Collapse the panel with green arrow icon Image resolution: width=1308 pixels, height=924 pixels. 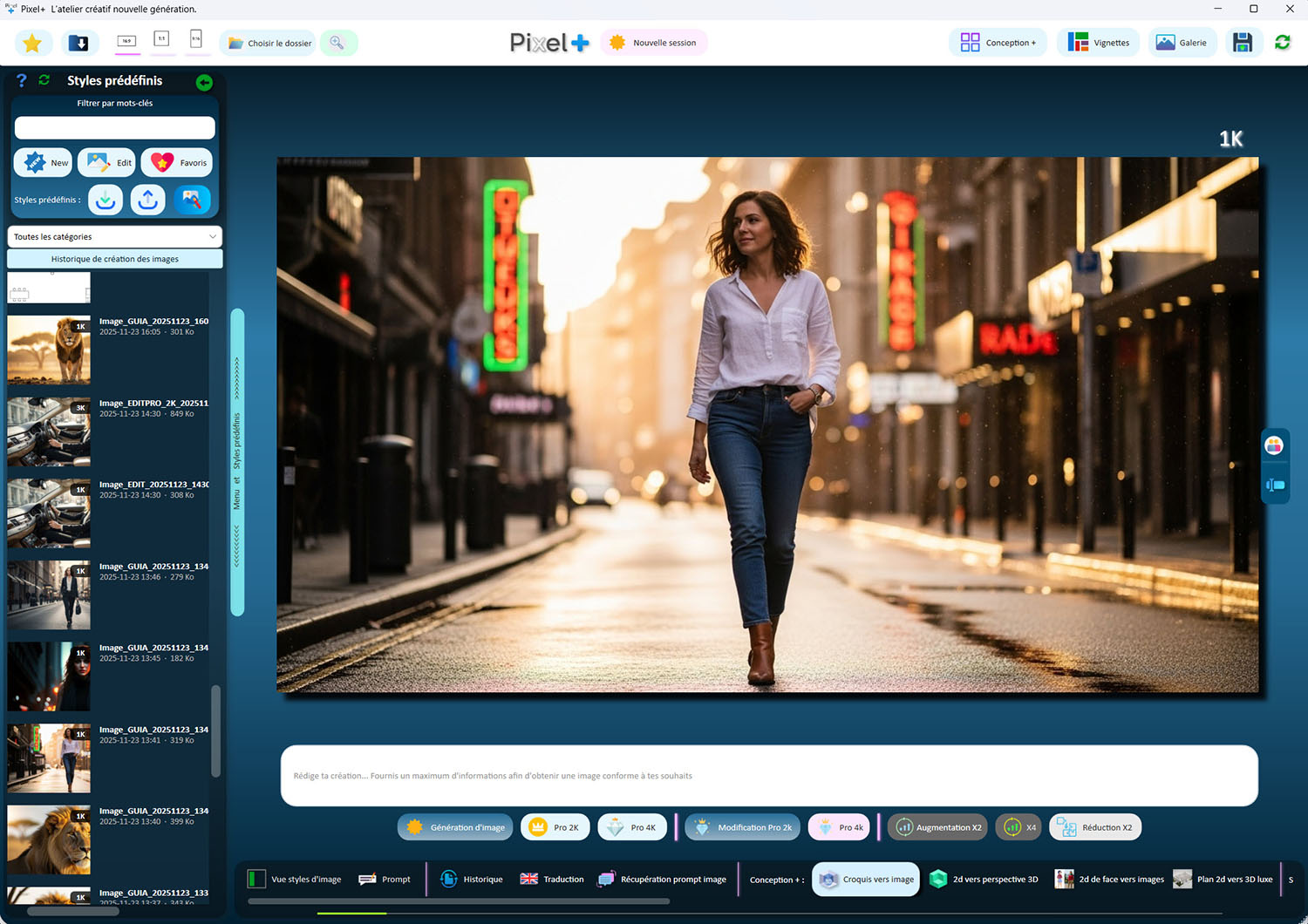click(x=204, y=82)
